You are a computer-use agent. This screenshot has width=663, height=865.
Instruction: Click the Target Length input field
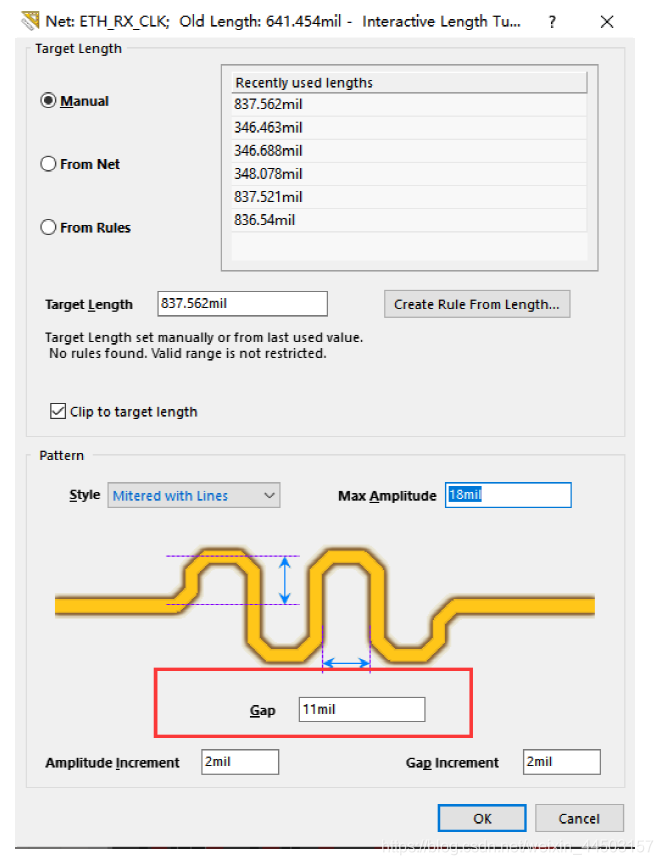pos(242,303)
